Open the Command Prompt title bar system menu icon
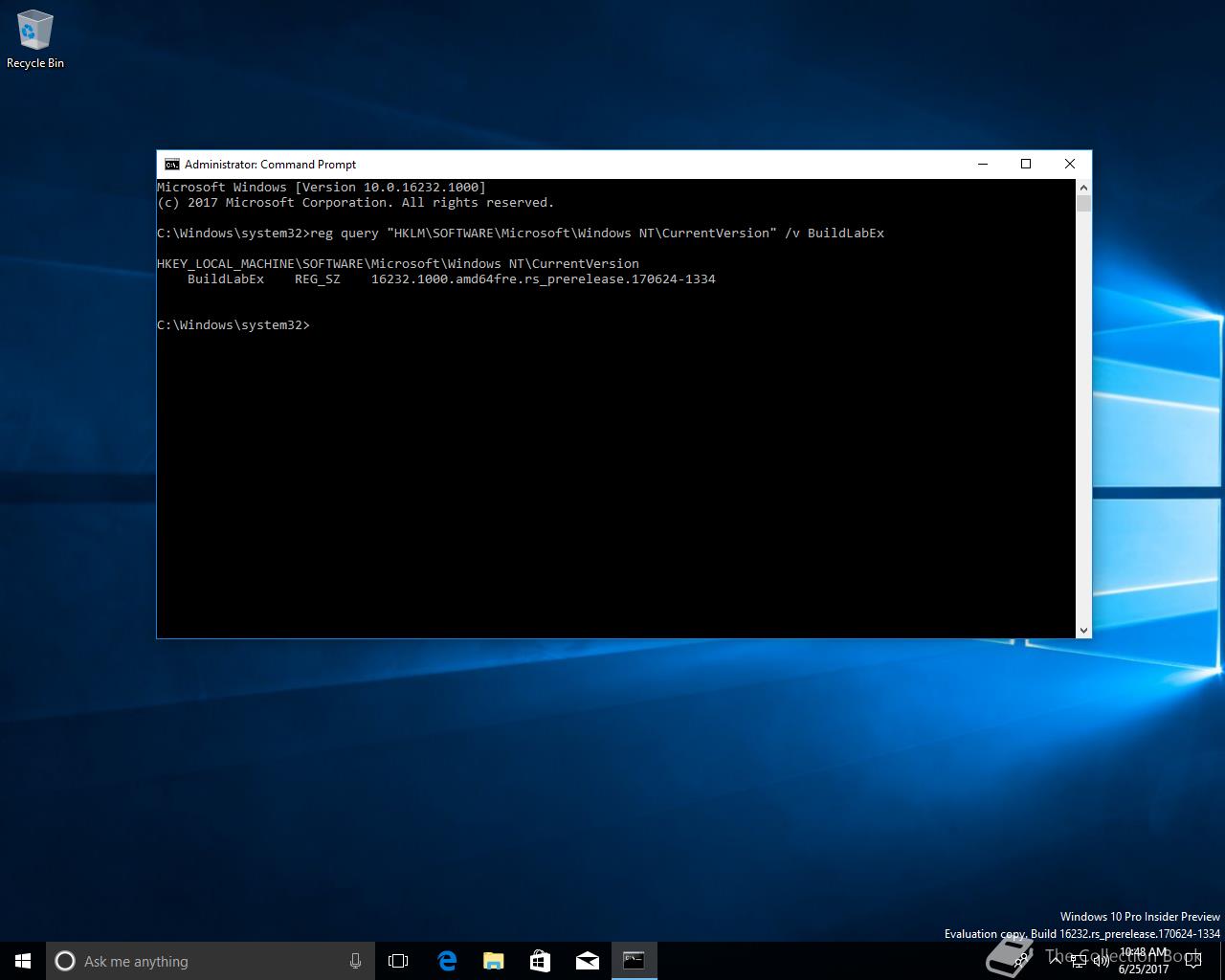This screenshot has height=980, width=1225. coord(171,165)
